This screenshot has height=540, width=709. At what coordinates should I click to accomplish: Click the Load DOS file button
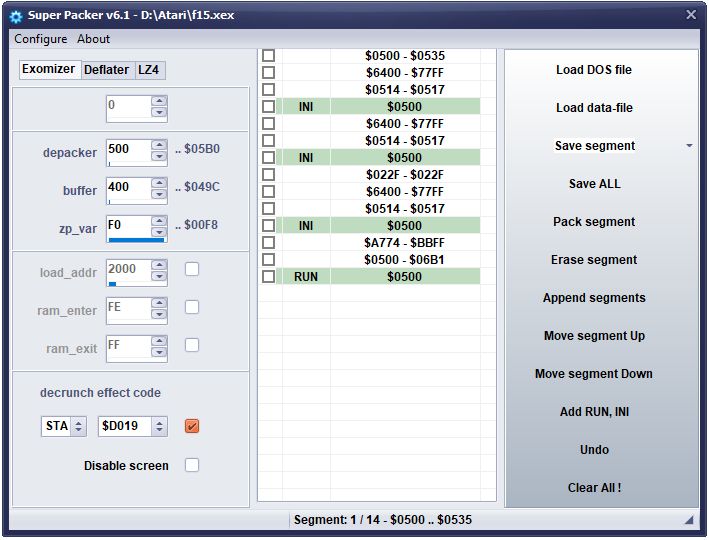pyautogui.click(x=594, y=70)
